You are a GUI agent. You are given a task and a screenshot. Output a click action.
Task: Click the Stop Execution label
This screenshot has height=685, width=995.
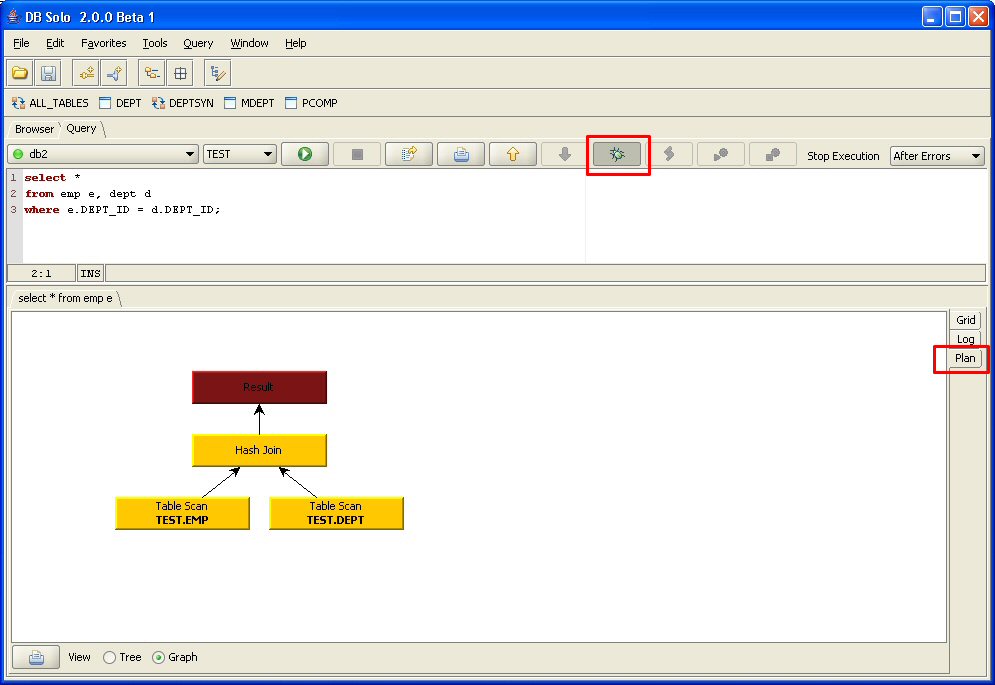tap(843, 156)
